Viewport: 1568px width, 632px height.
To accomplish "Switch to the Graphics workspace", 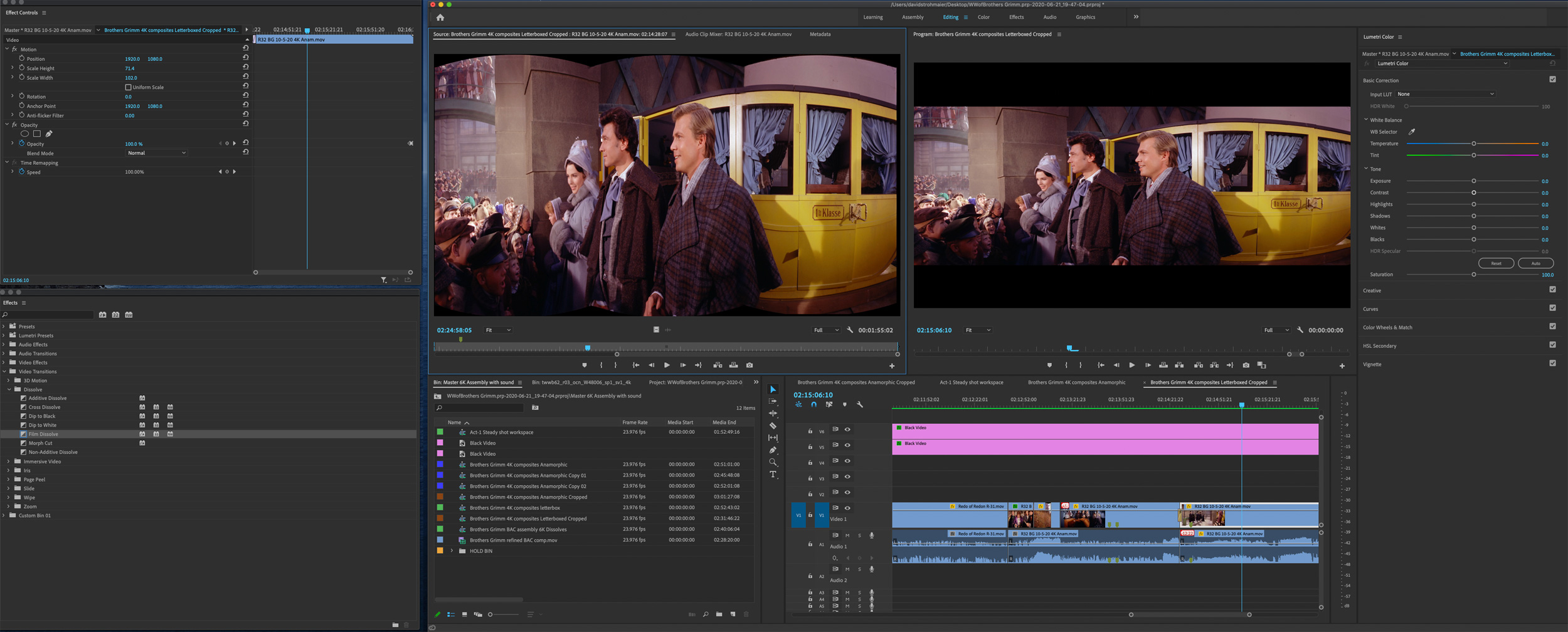I will 1085,17.
